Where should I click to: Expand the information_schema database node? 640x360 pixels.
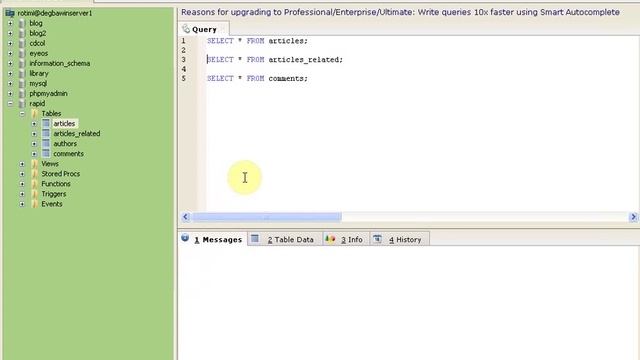pyautogui.click(x=10, y=63)
